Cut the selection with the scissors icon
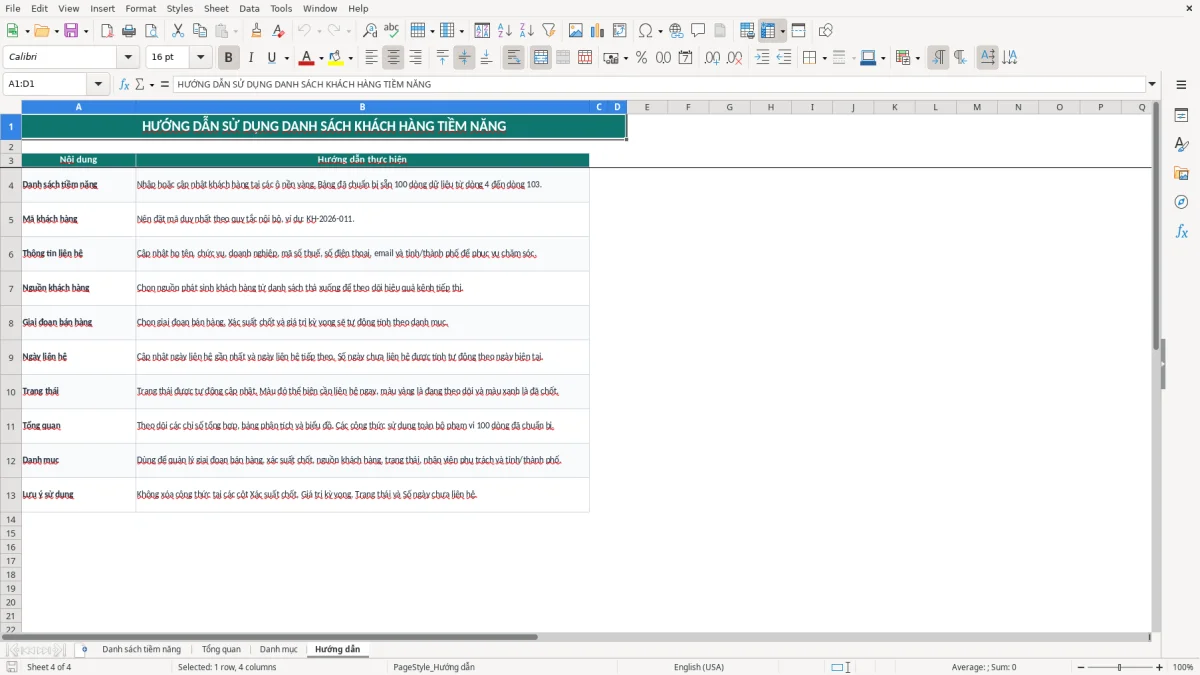The image size is (1200, 675). tap(177, 31)
